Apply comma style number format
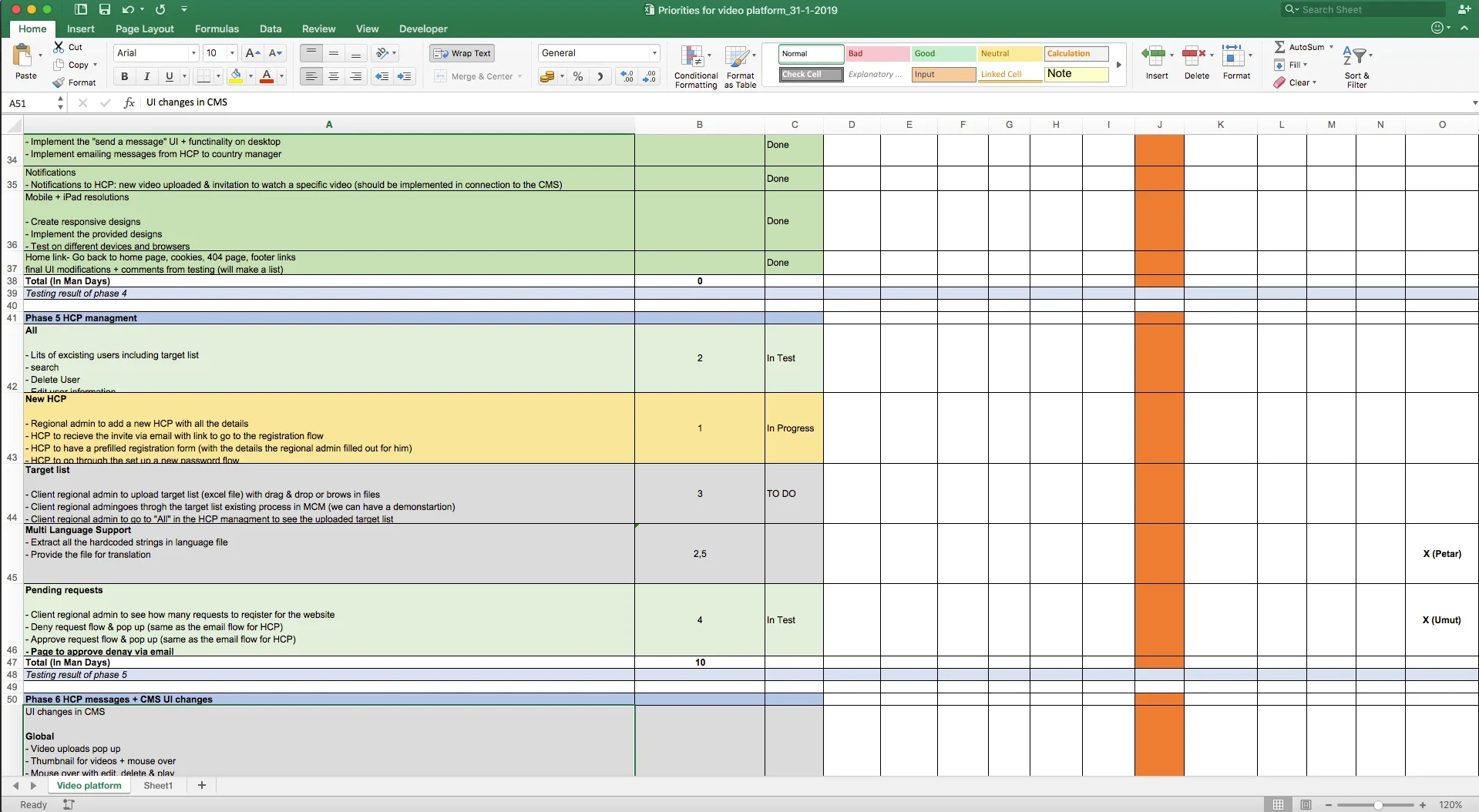 click(x=600, y=76)
